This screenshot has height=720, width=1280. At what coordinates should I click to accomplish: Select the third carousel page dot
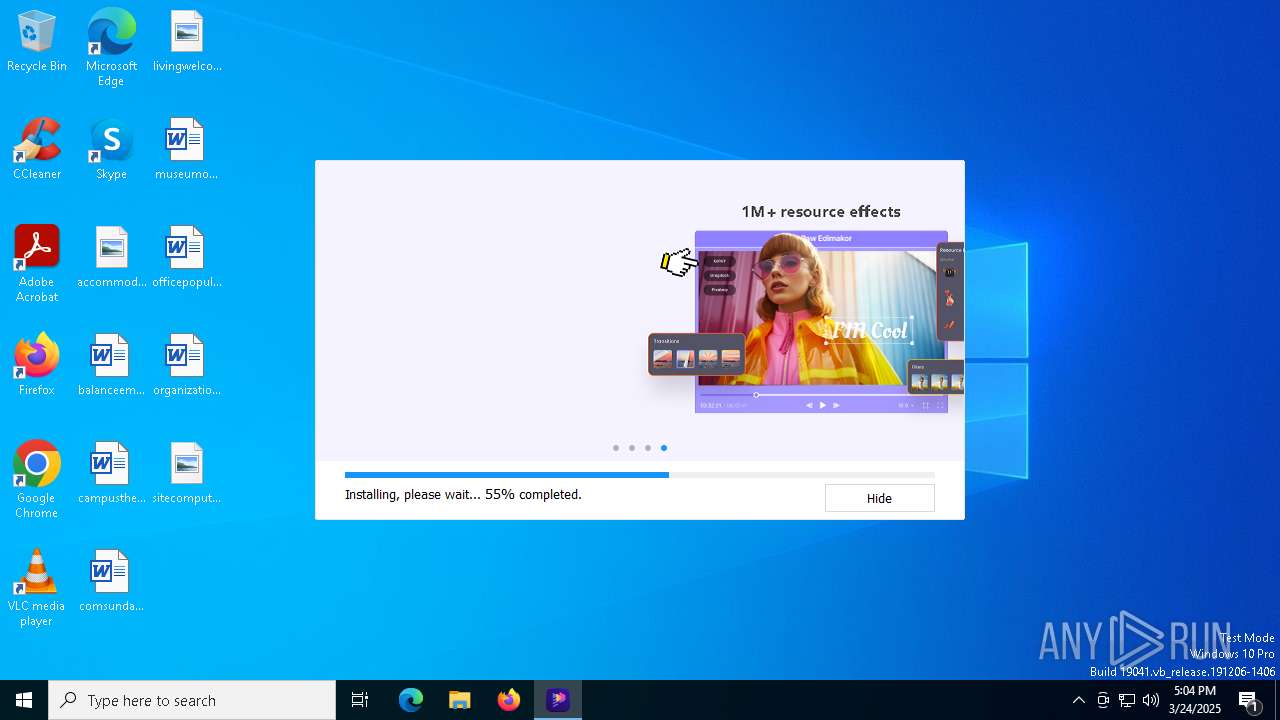click(648, 448)
